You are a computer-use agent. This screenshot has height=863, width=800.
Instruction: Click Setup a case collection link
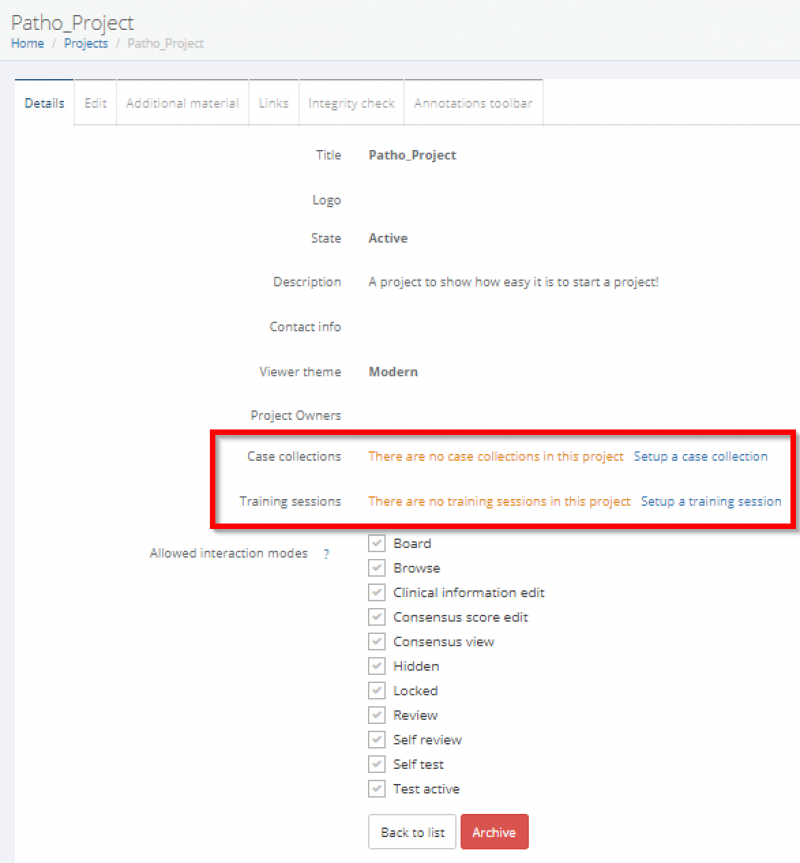click(x=700, y=457)
